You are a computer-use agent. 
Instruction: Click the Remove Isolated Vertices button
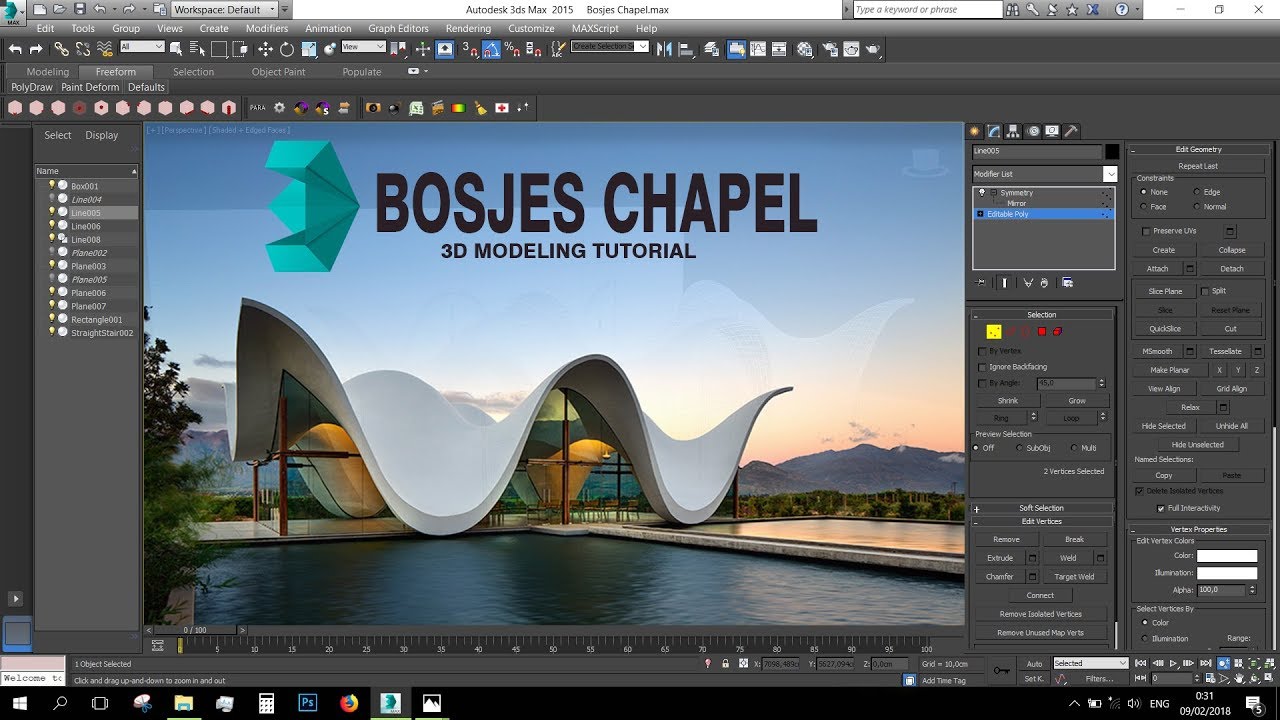point(1041,614)
